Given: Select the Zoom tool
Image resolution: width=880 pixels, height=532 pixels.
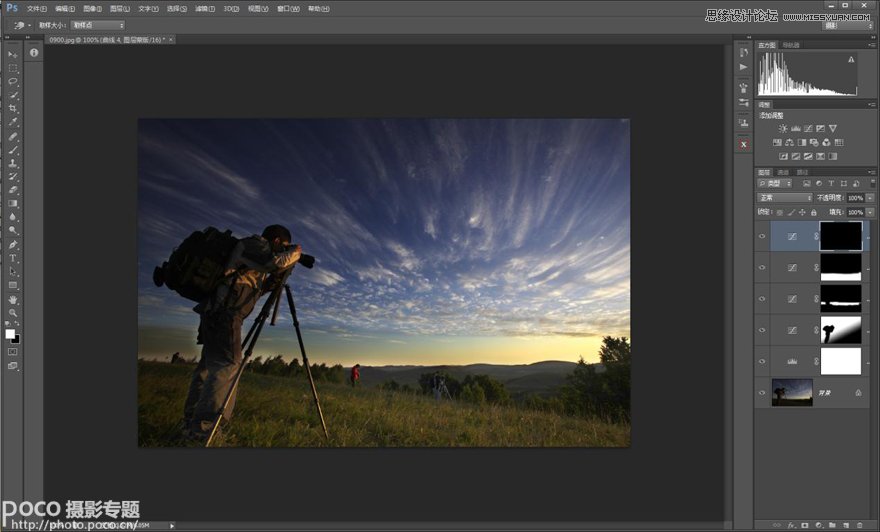Looking at the screenshot, I should coord(13,313).
